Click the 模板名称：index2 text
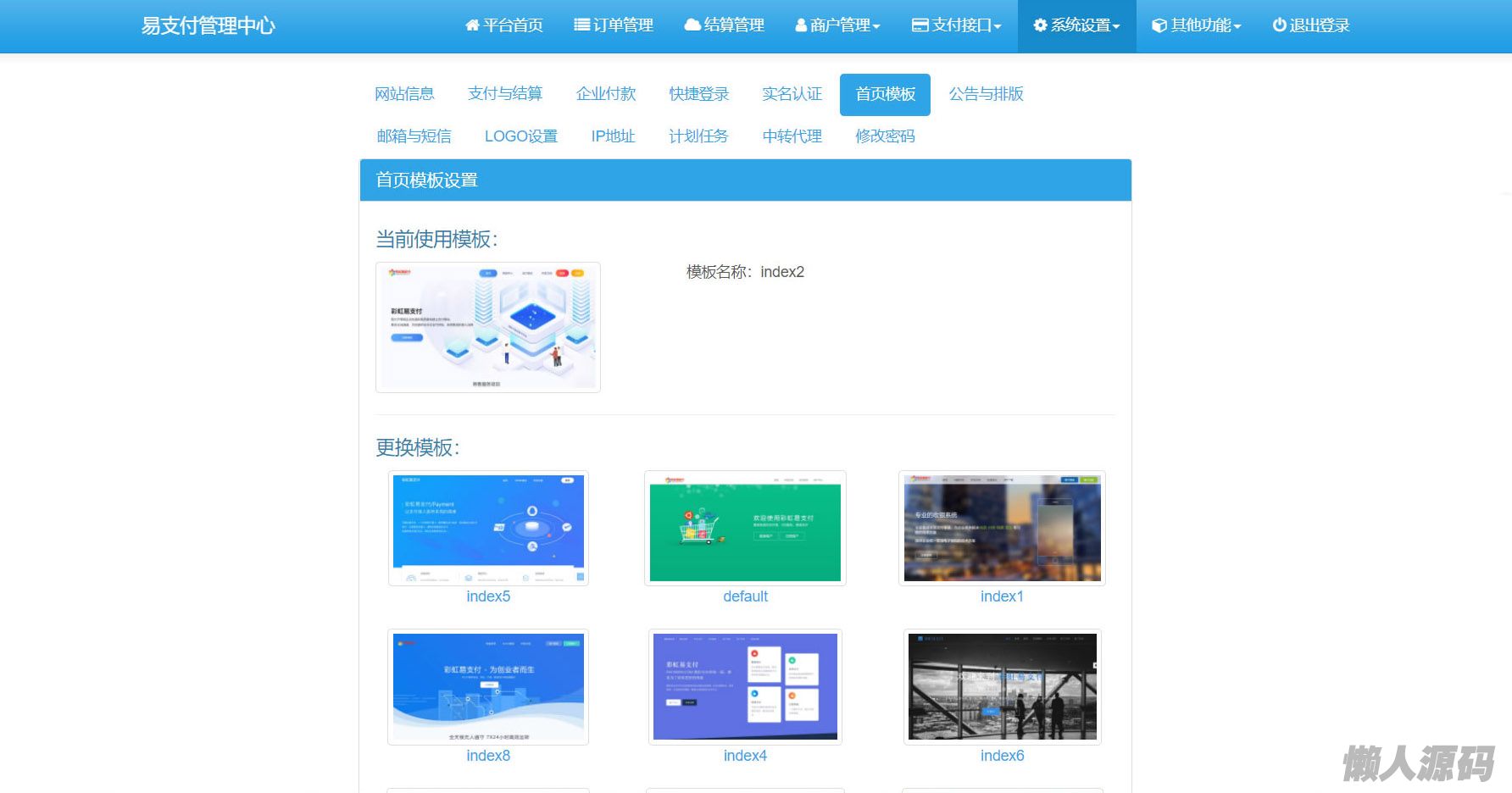Screen dimensions: 1512x793 745,272
